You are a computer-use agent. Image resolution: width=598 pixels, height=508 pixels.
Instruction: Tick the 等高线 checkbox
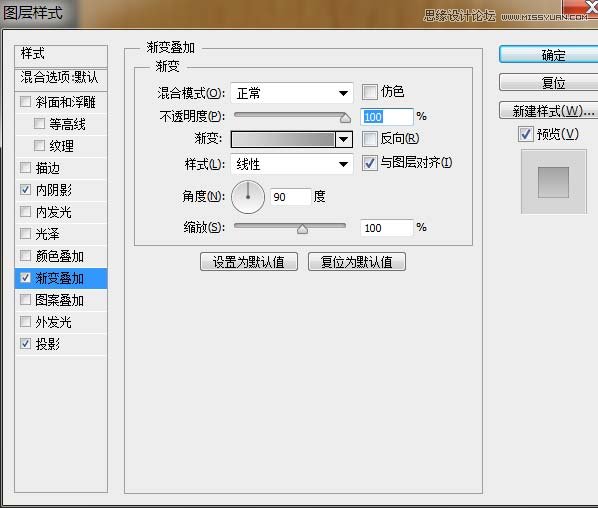(39, 123)
